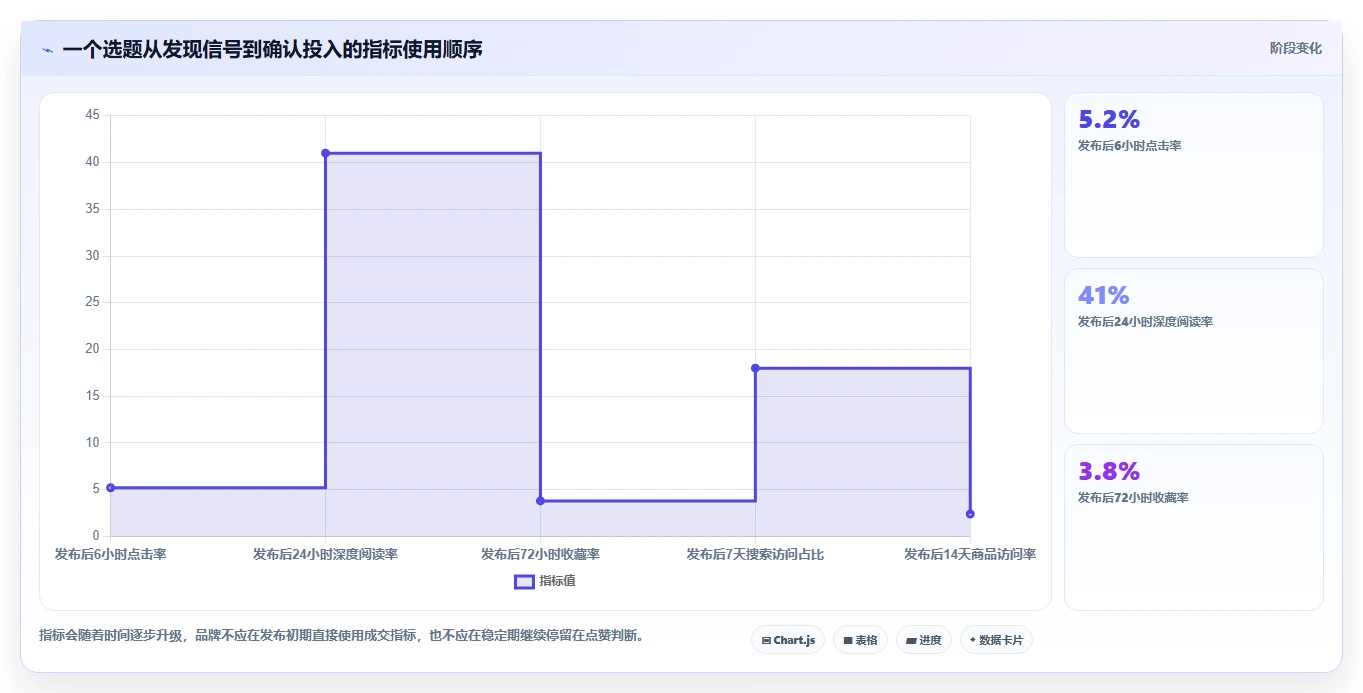Click the 3.8% stat card value
The height and width of the screenshot is (693, 1363).
click(1109, 471)
